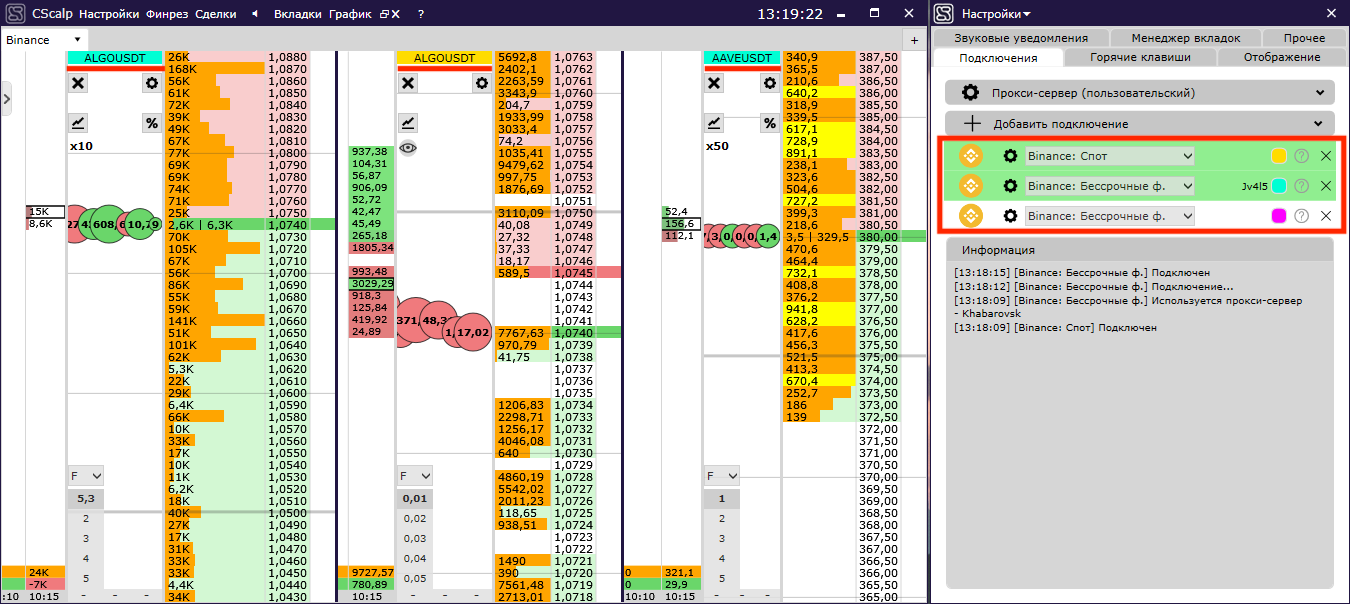1350x604 pixels.
Task: Open connection dropdown in Jv4l5 row
Action: coord(1110,186)
